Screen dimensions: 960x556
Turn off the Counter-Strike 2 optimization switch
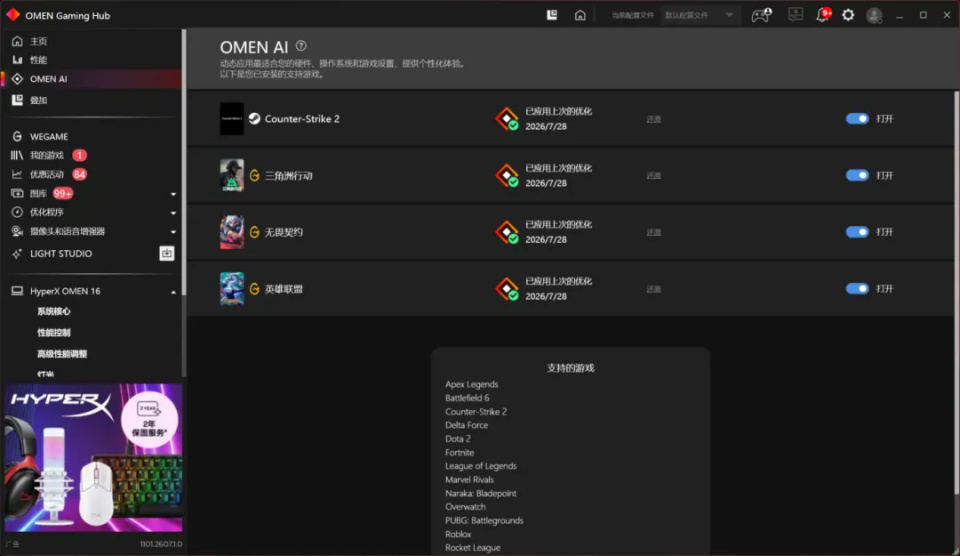tap(857, 119)
